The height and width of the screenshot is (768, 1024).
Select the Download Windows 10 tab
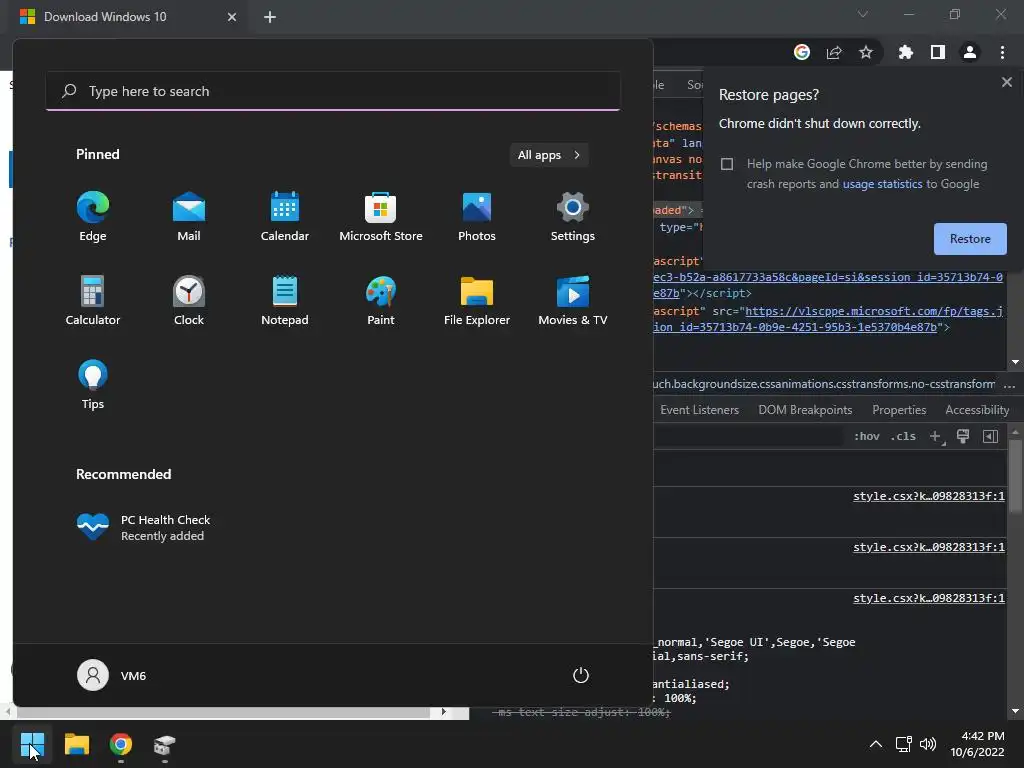point(127,17)
